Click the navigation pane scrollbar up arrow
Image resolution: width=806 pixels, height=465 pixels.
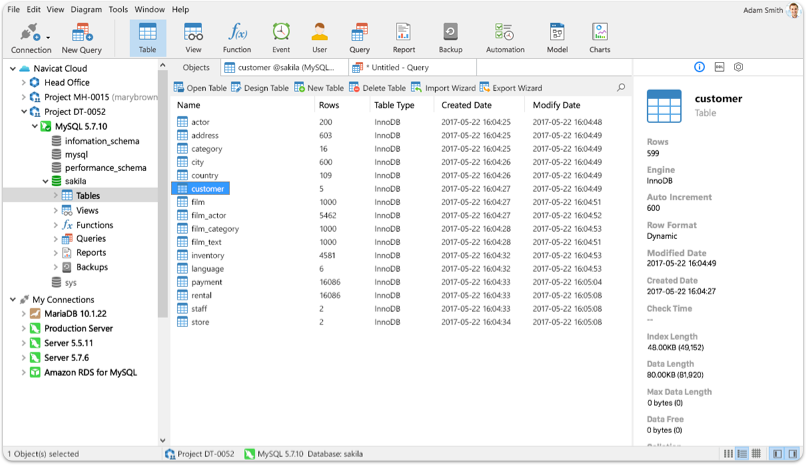(x=162, y=65)
